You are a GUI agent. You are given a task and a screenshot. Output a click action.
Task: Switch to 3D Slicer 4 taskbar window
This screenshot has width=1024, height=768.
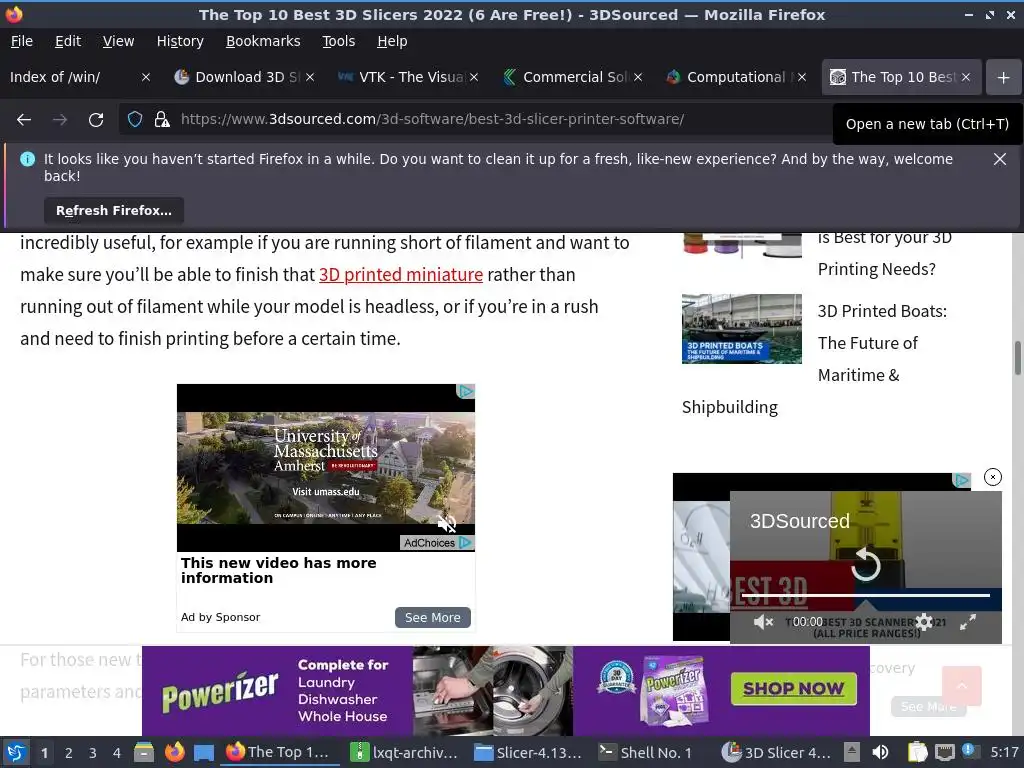coord(776,752)
